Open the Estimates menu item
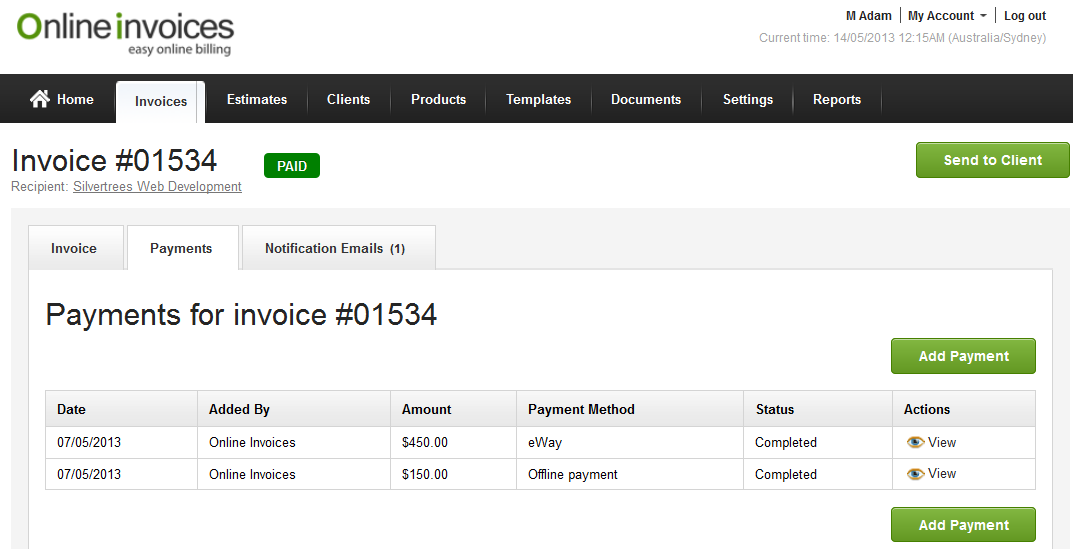Screen dimensions: 1073x549 (x=257, y=99)
